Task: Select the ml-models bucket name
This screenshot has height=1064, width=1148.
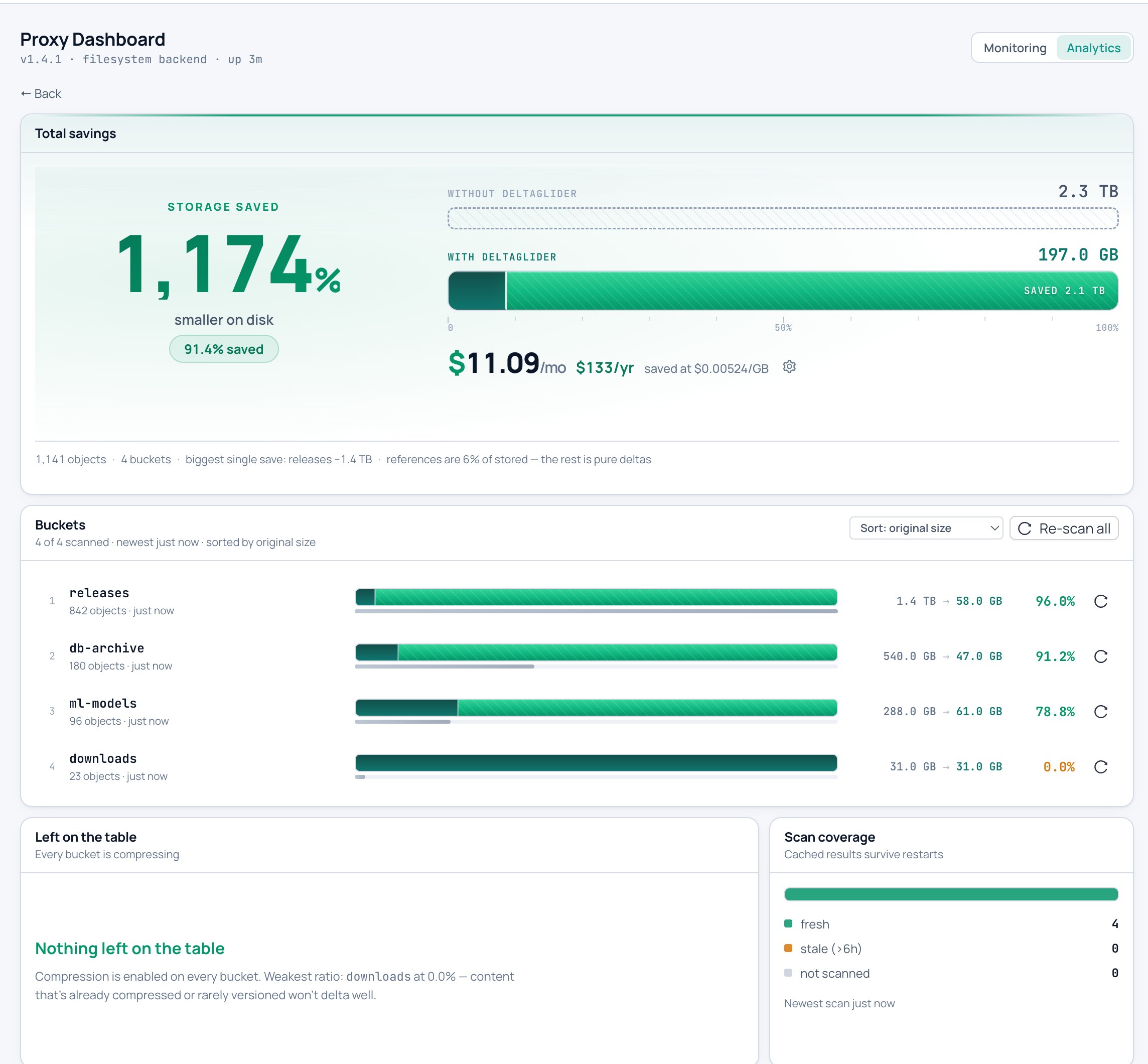Action: [x=103, y=704]
